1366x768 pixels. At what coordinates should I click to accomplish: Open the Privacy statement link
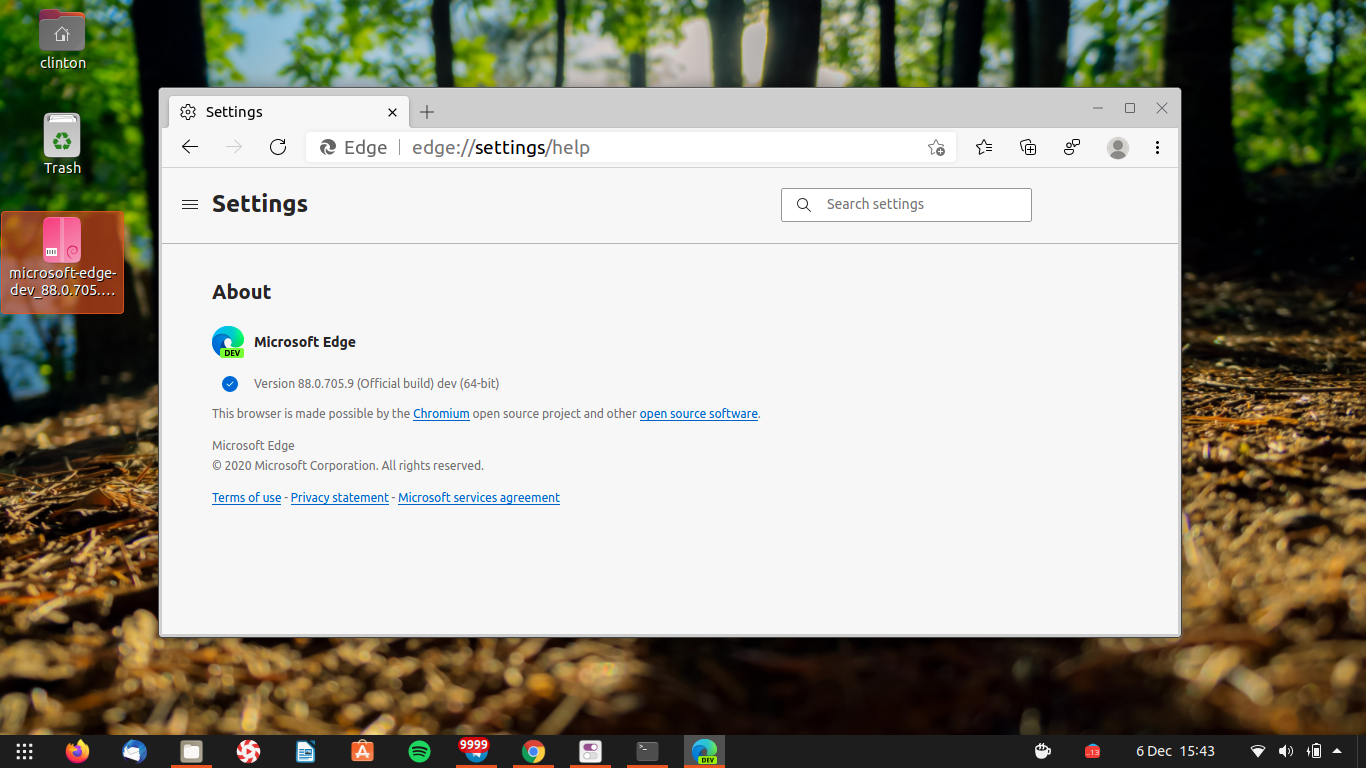[340, 497]
